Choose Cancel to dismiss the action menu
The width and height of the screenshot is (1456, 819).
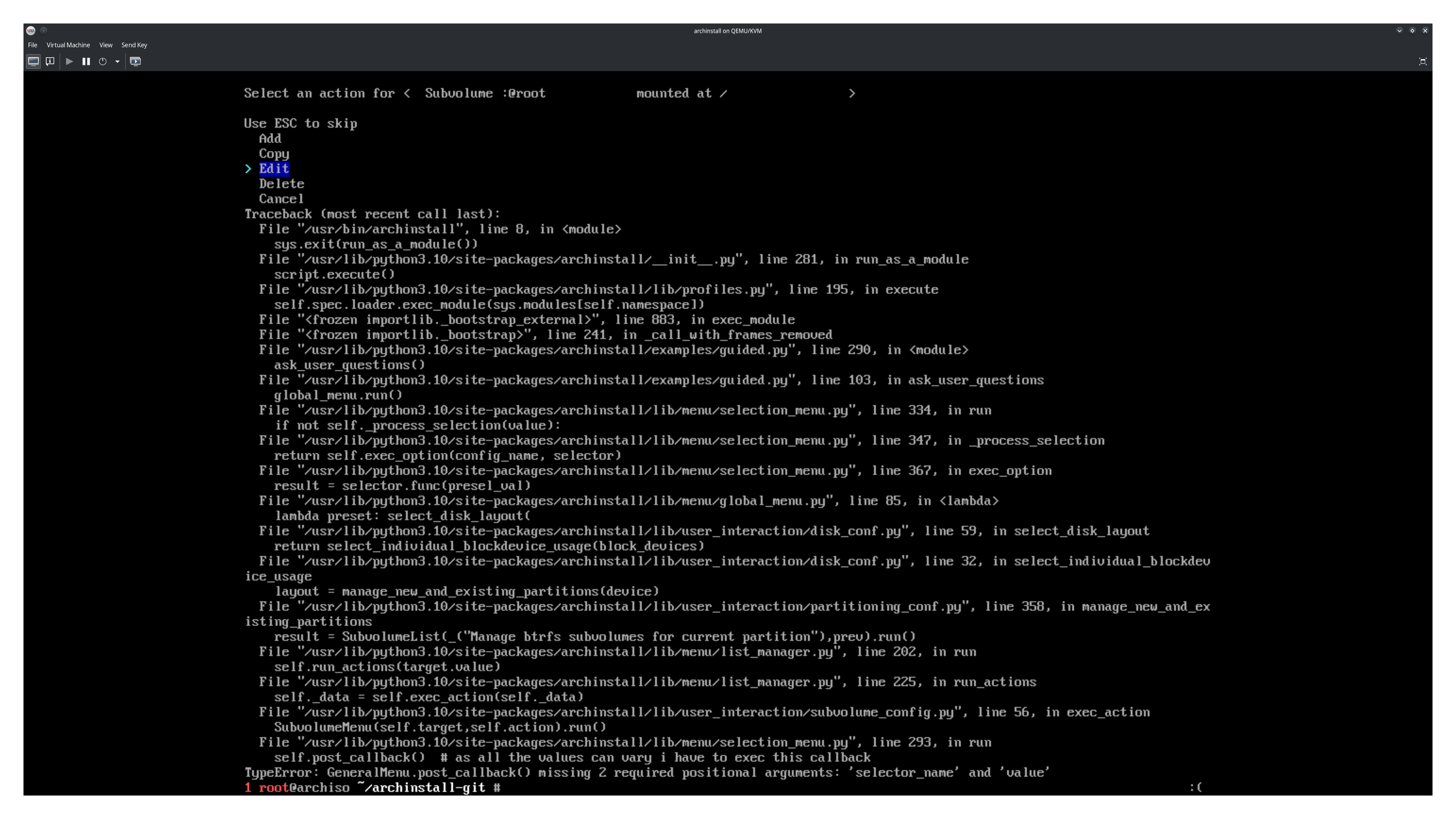[281, 198]
